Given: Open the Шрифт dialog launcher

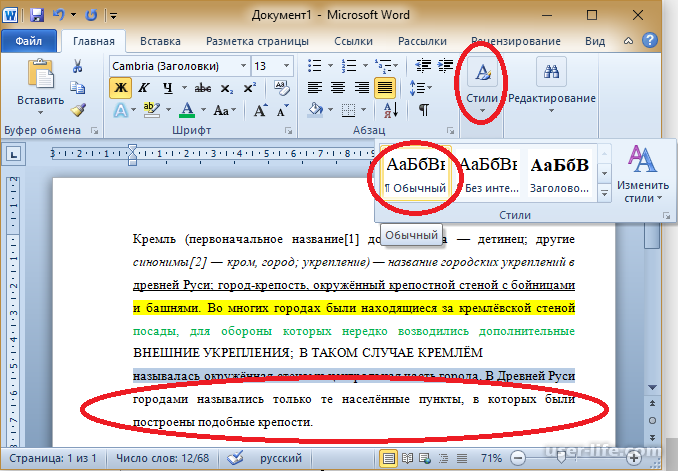Looking at the screenshot, I should [x=288, y=131].
